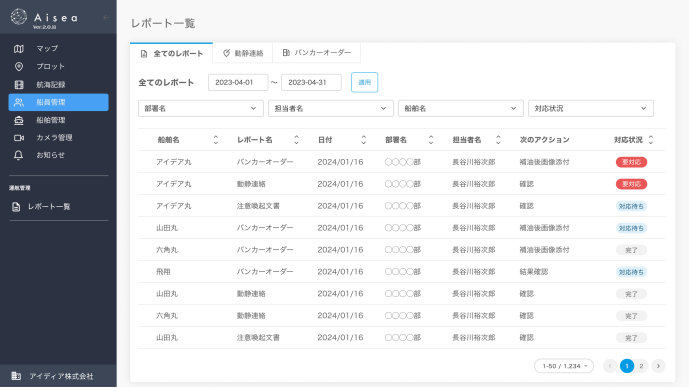Image resolution: width=689 pixels, height=391 pixels.
Task: Click the start date field 2023-04-01
Action: (238, 82)
